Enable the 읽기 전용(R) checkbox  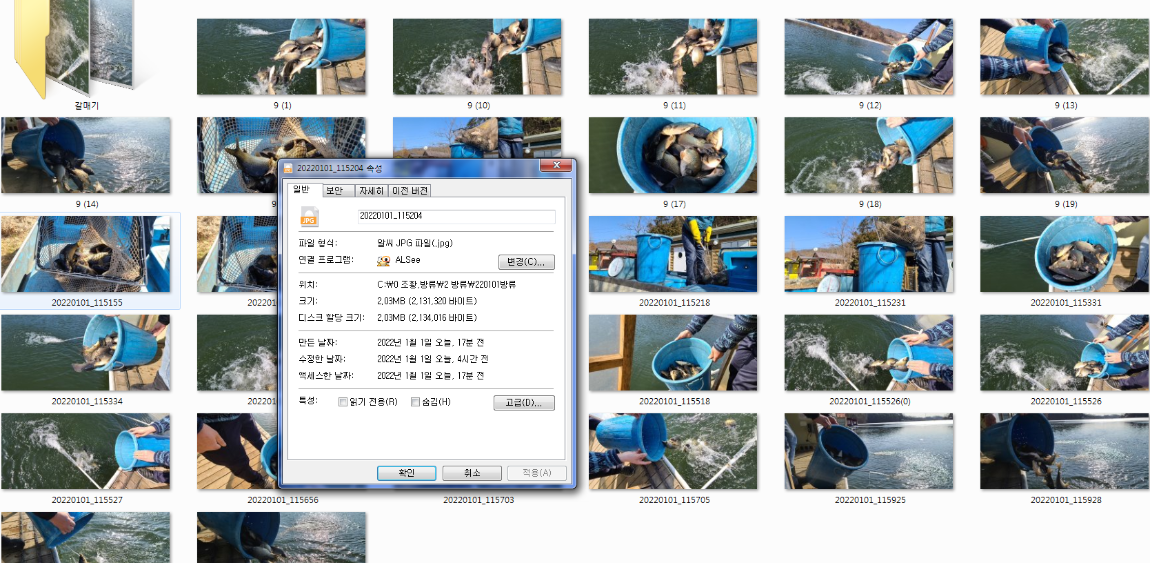[343, 402]
